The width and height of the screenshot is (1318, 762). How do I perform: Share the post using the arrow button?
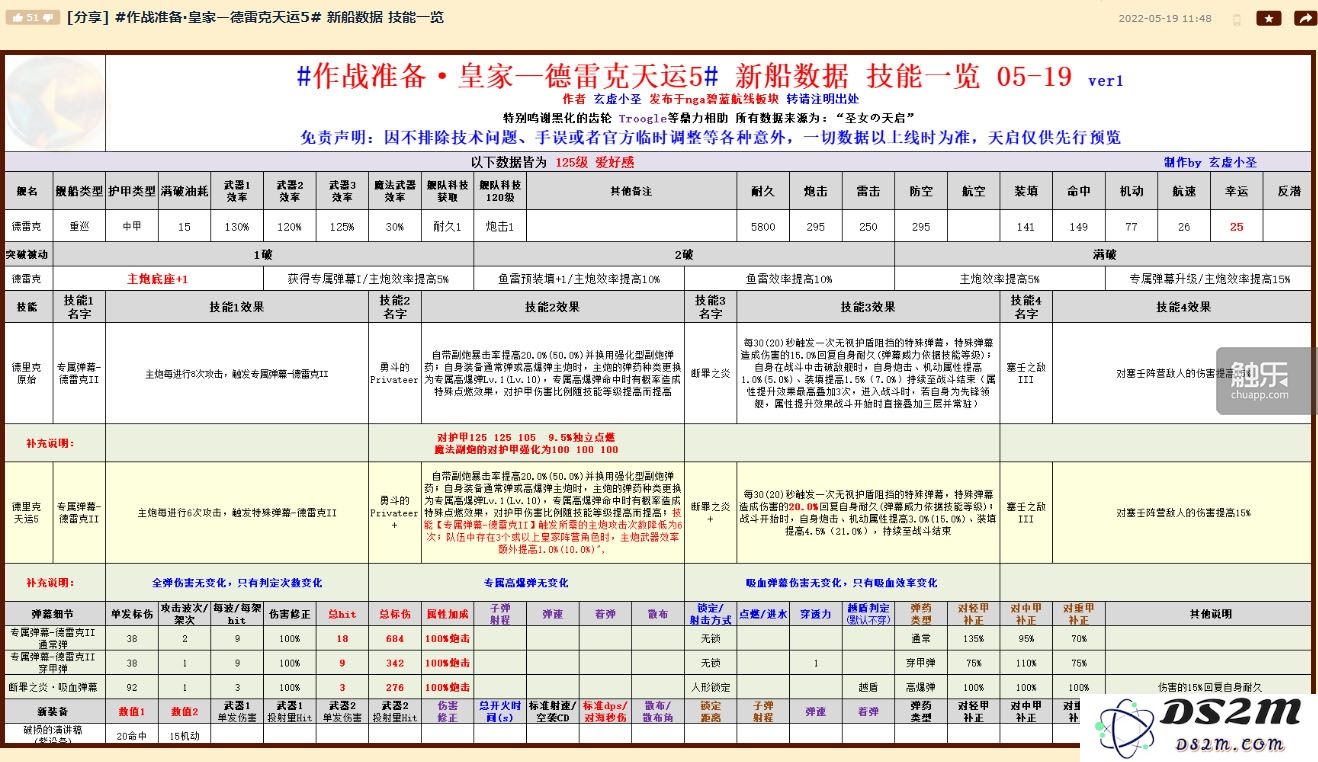pos(1304,18)
